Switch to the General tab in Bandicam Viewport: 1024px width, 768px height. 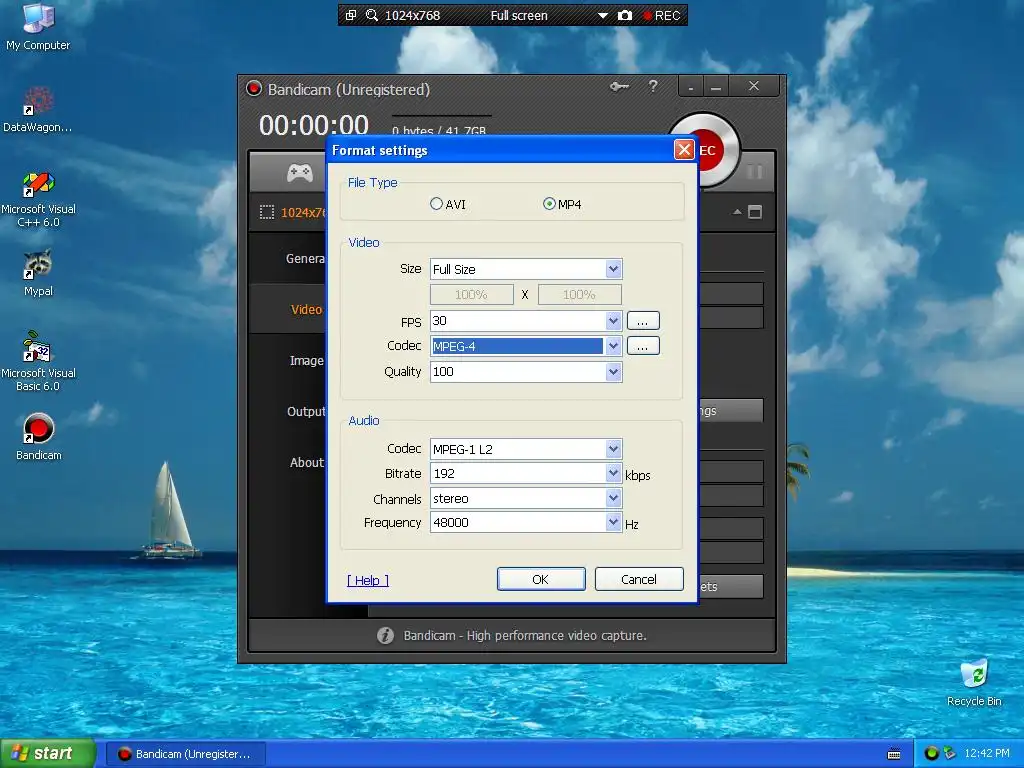(x=305, y=259)
